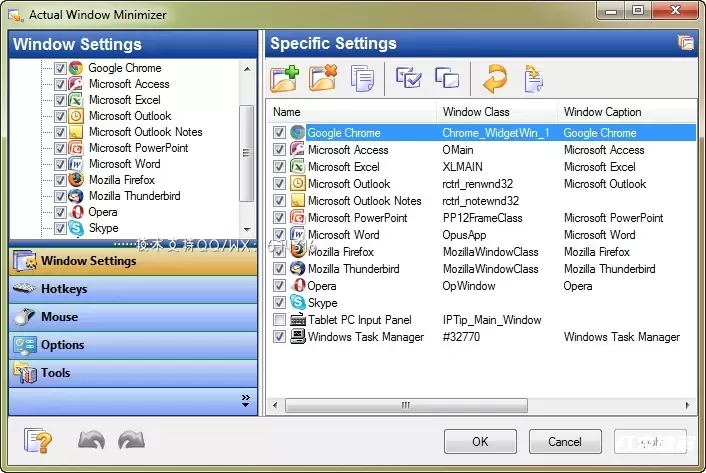706x473 pixels.
Task: Click the delete window rule icon
Action: click(x=323, y=78)
